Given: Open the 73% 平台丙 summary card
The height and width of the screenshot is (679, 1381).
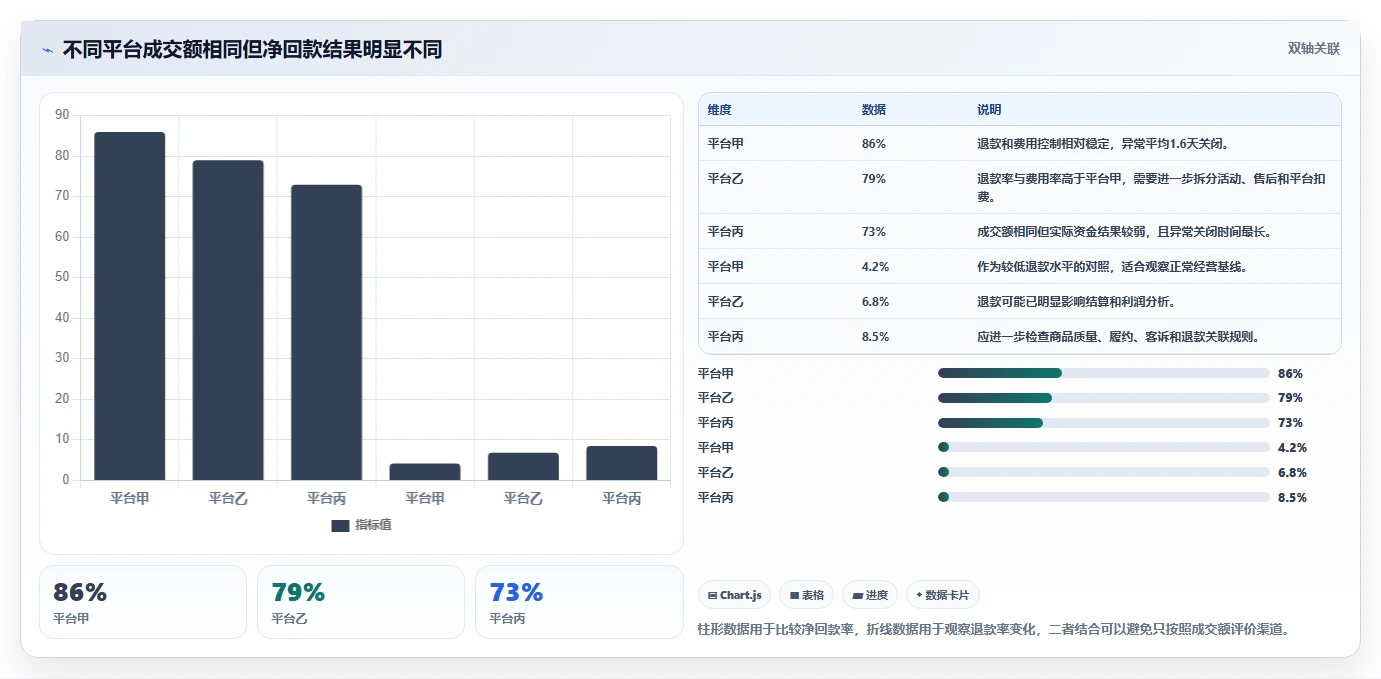Looking at the screenshot, I should point(579,602).
